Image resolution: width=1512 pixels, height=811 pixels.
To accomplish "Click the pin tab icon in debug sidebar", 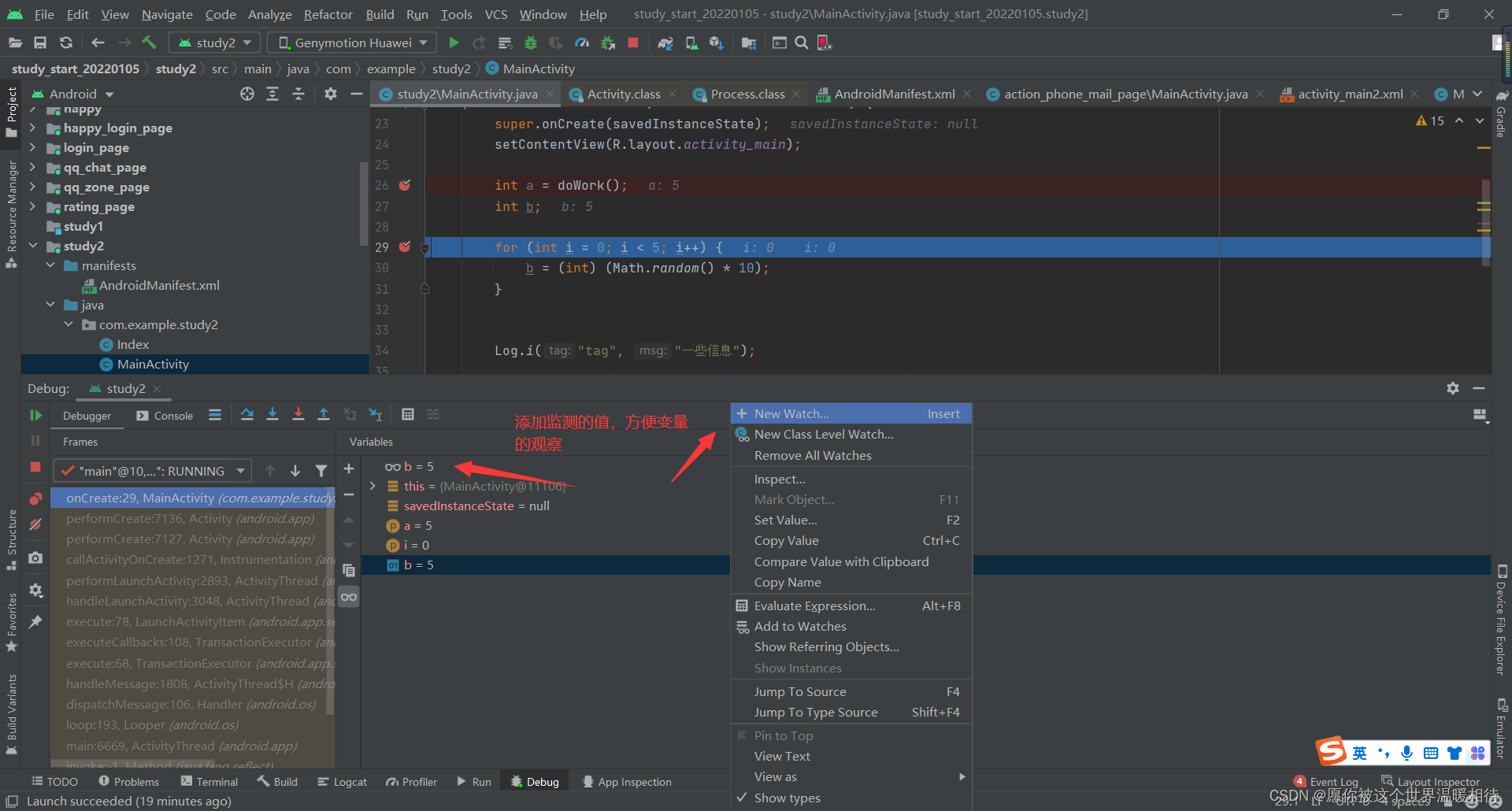I will tap(35, 621).
